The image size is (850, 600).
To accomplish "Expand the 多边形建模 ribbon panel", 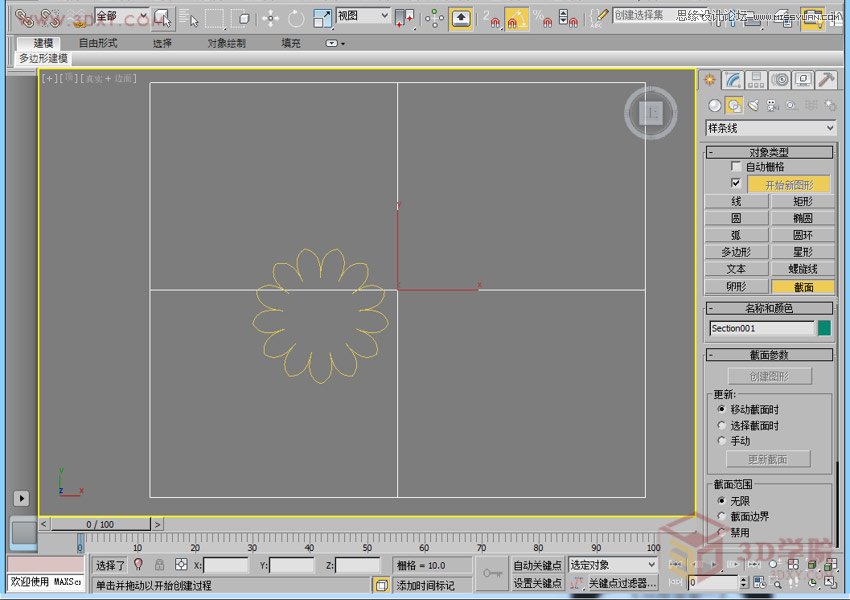I will pyautogui.click(x=43, y=59).
